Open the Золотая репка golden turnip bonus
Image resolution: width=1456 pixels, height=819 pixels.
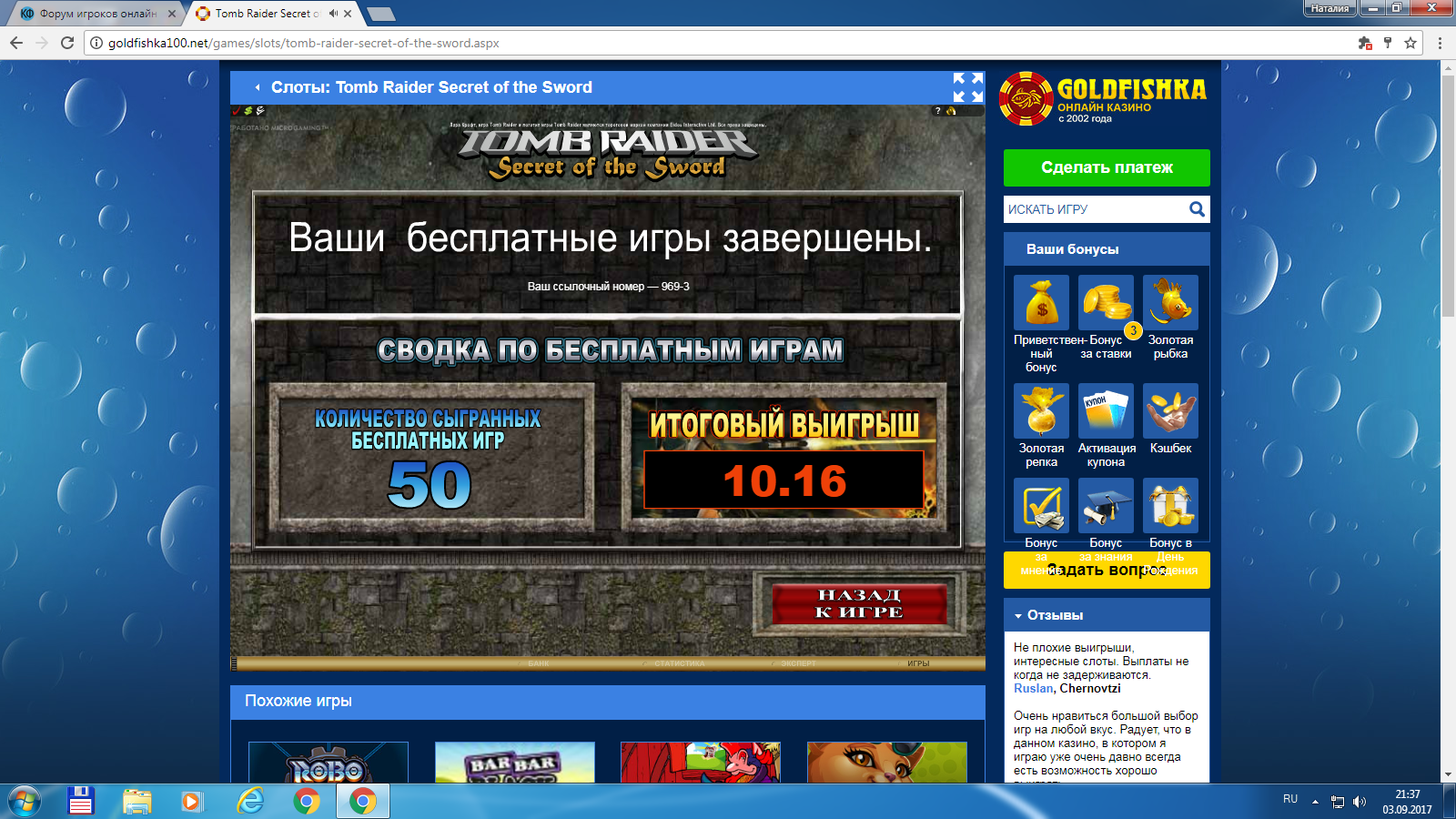[1041, 410]
